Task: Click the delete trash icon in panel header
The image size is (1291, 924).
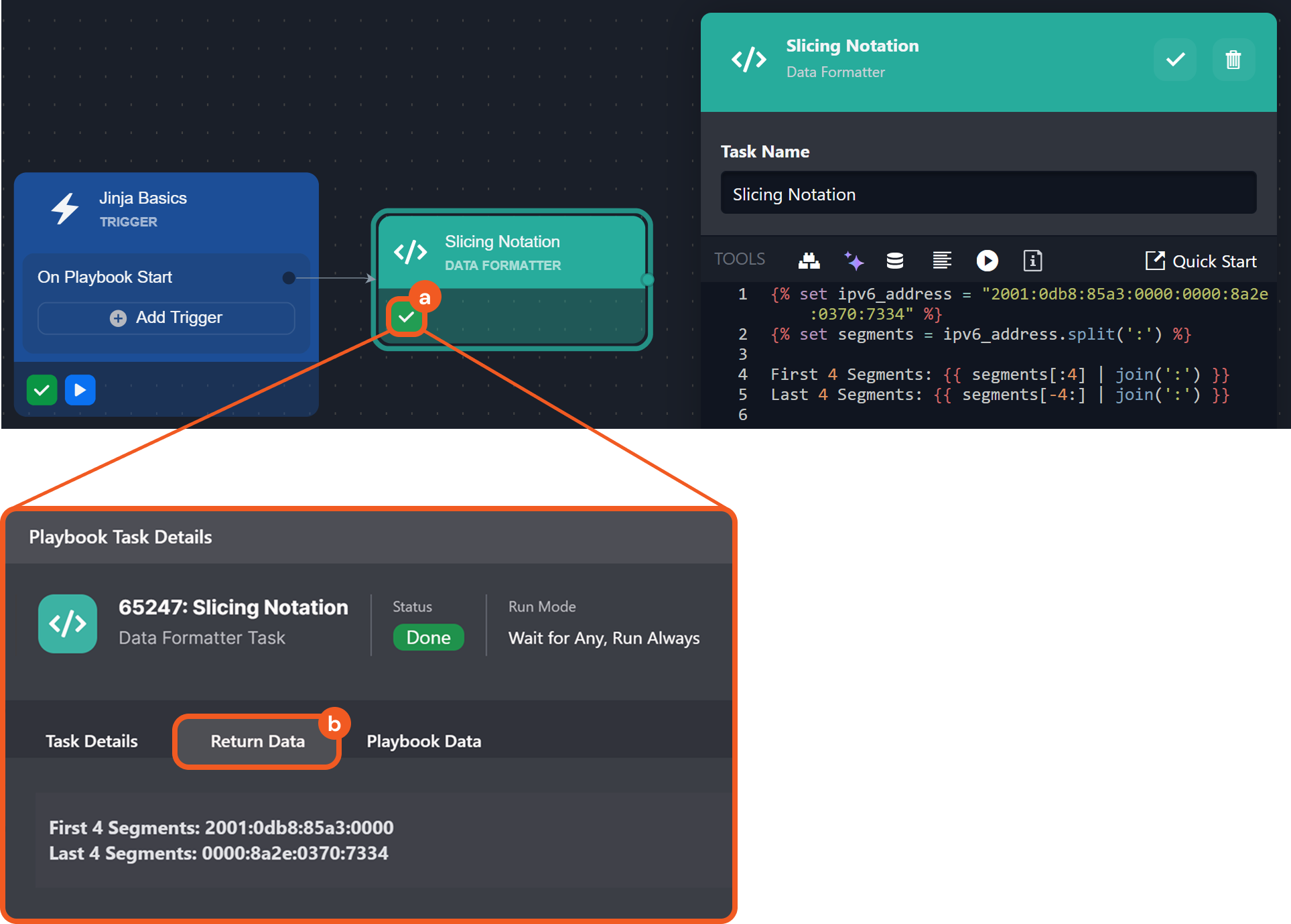Action: pyautogui.click(x=1233, y=60)
